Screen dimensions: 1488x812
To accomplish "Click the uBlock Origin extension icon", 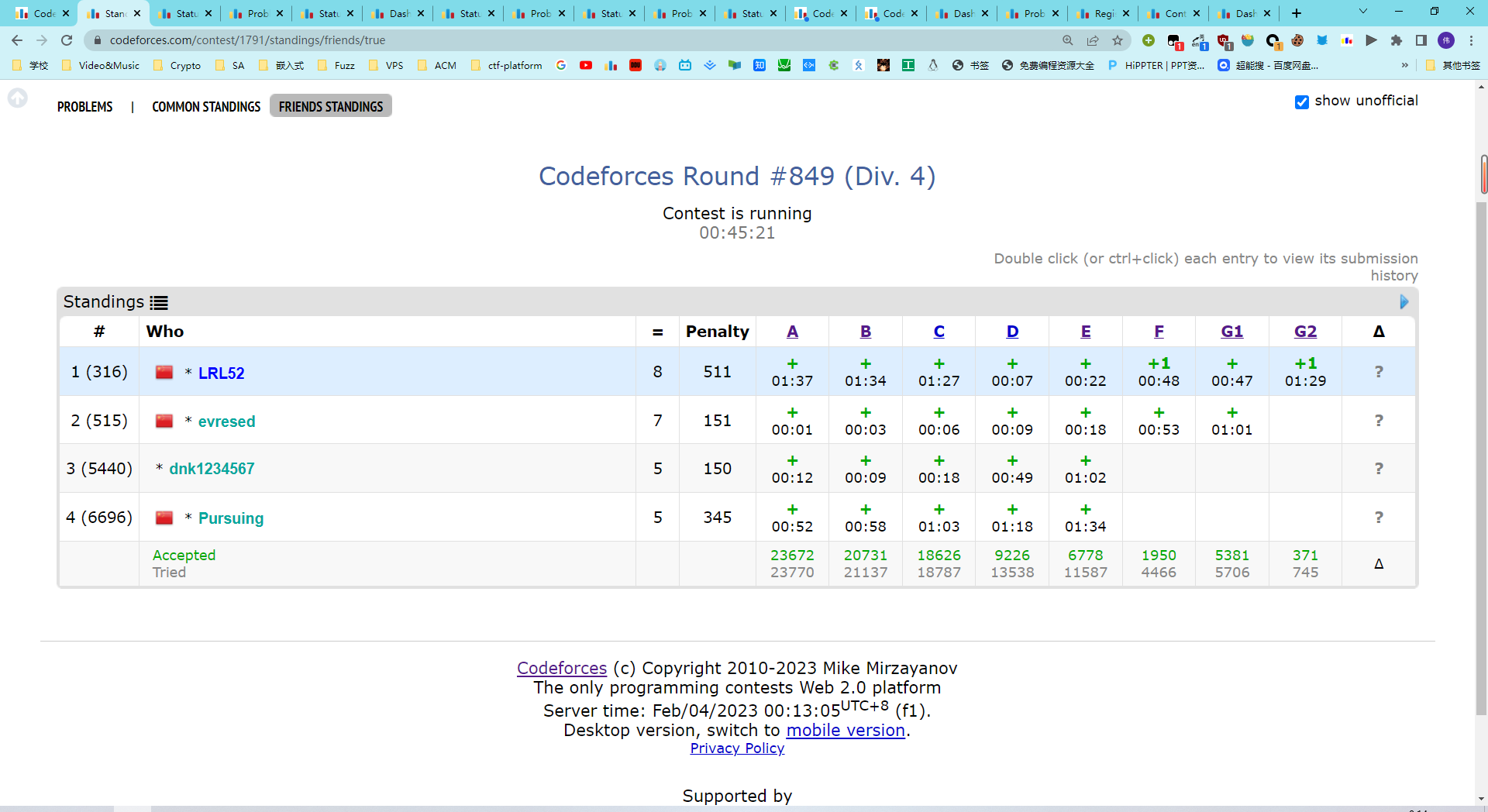I will coord(1224,41).
